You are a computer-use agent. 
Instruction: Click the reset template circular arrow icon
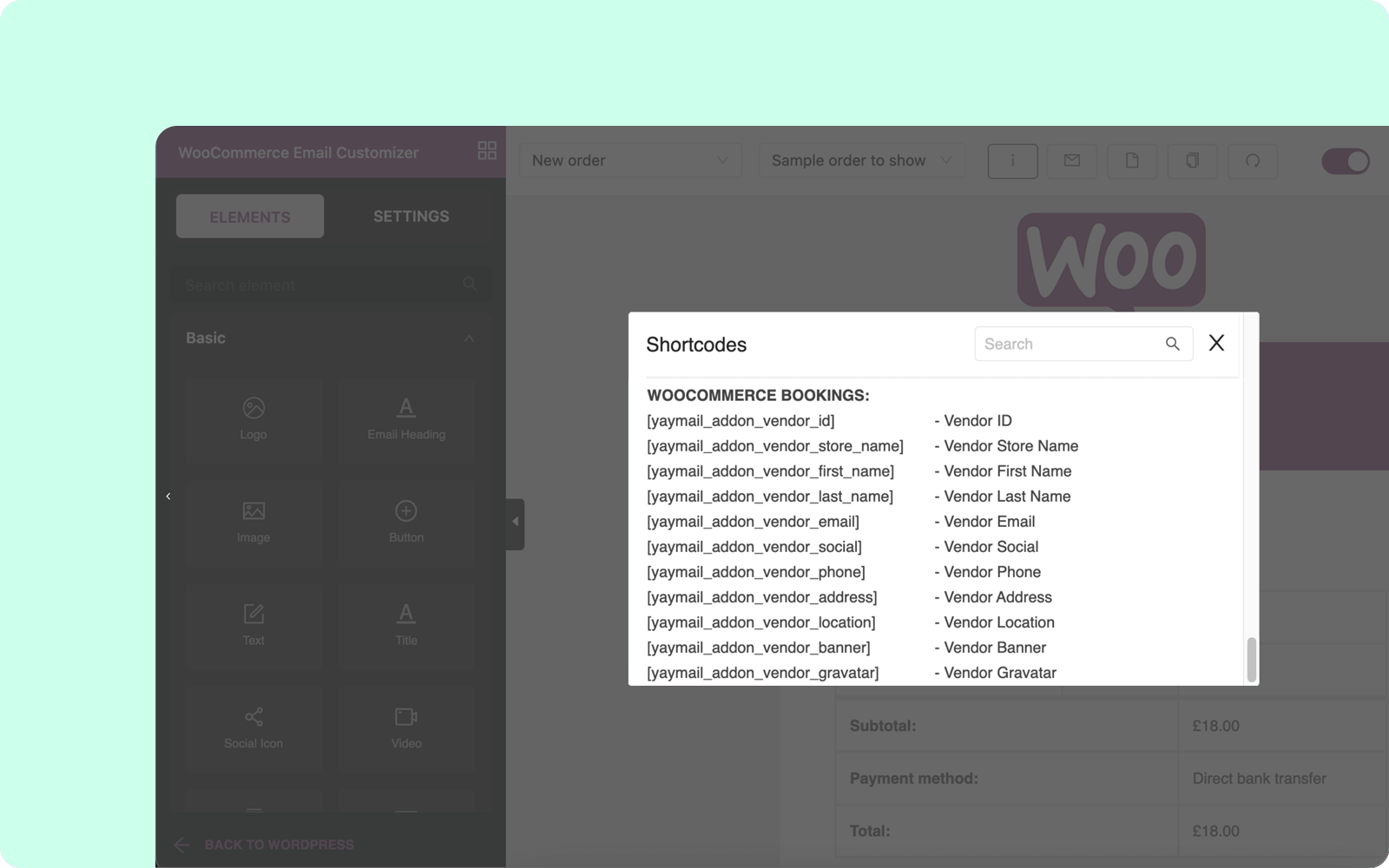(x=1253, y=161)
